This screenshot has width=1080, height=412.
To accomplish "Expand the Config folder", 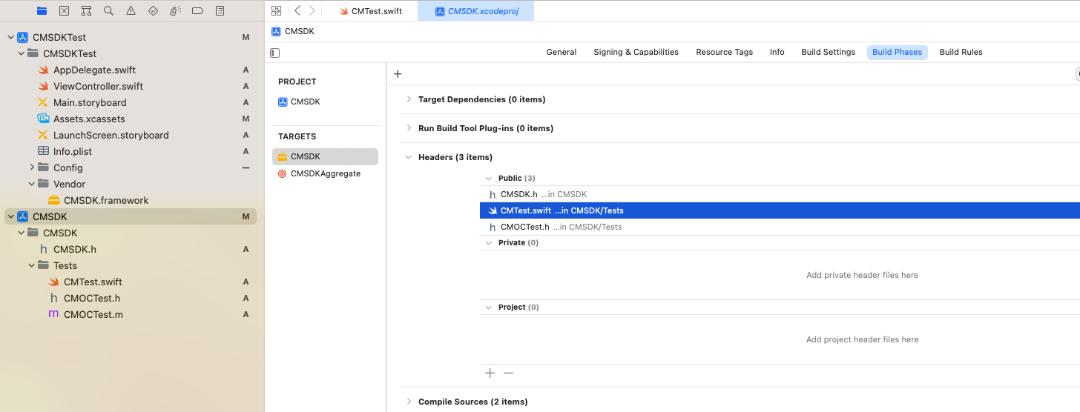I will coord(32,167).
